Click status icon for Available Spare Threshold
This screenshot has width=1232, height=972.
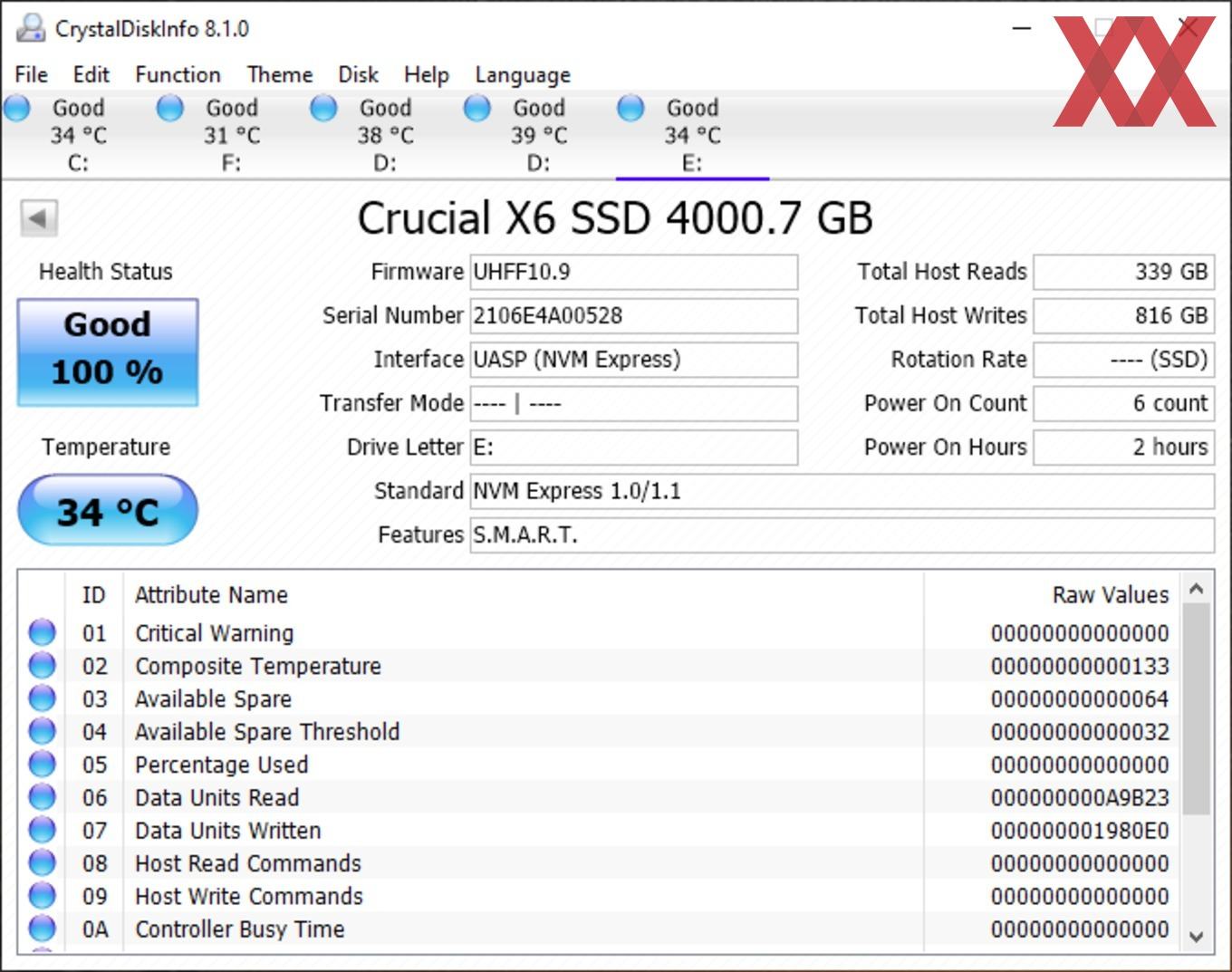tap(42, 731)
